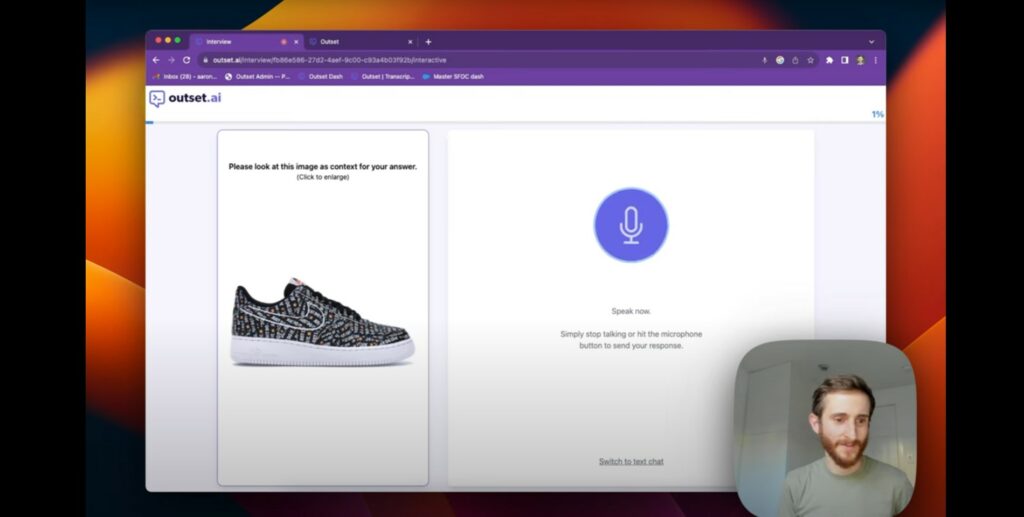1024x517 pixels.
Task: Open the Chrome profile avatar
Action: click(x=860, y=60)
